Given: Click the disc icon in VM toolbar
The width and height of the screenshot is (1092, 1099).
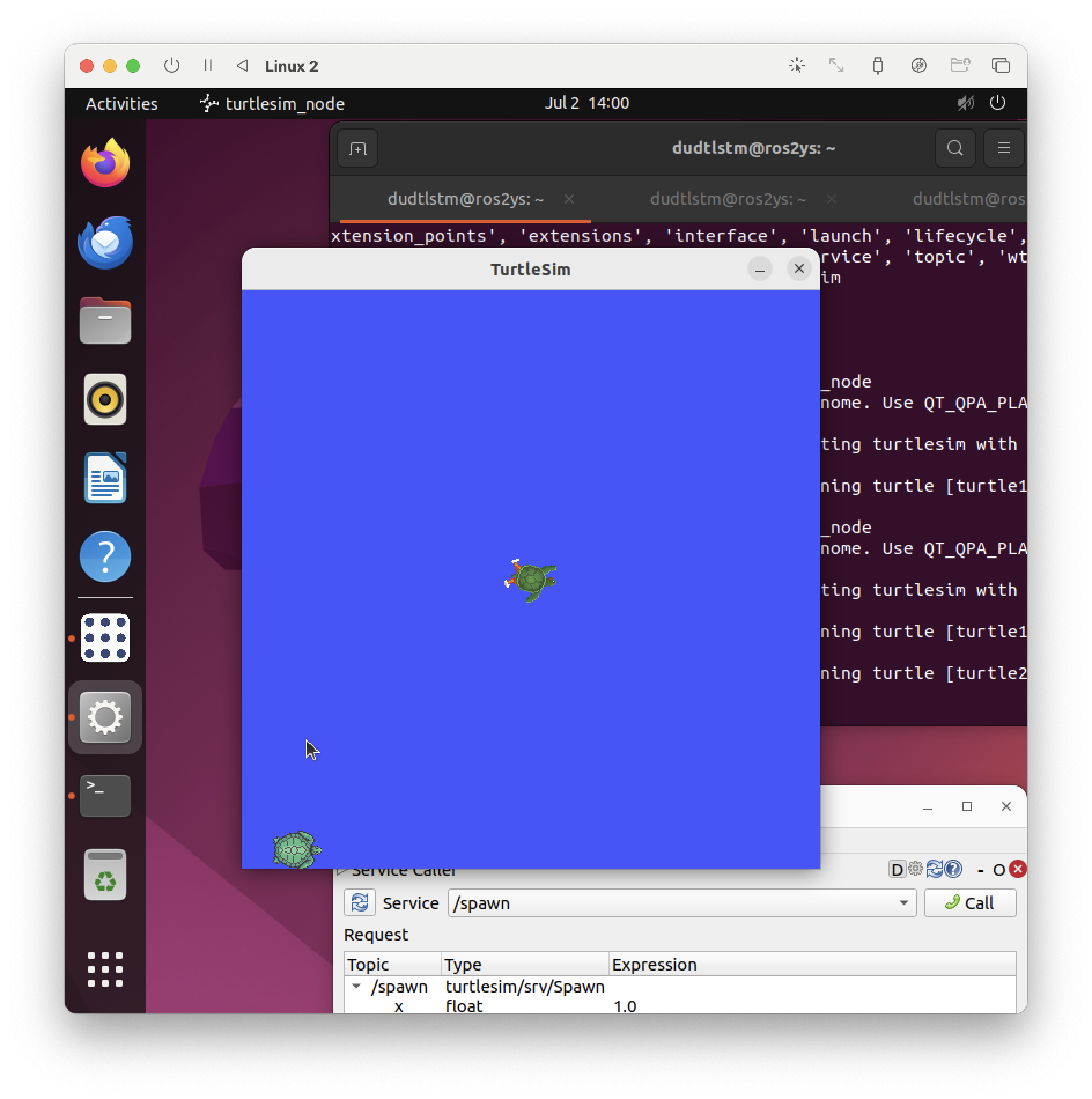Looking at the screenshot, I should (x=918, y=65).
